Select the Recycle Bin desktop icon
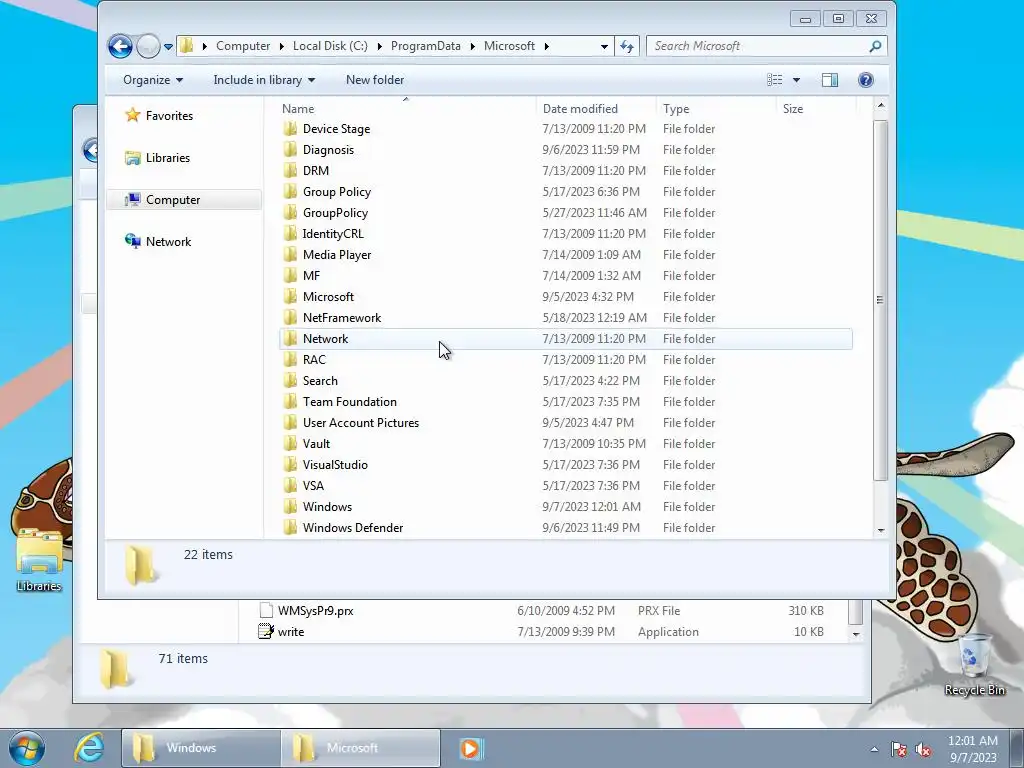This screenshot has height=768, width=1024. (x=974, y=665)
